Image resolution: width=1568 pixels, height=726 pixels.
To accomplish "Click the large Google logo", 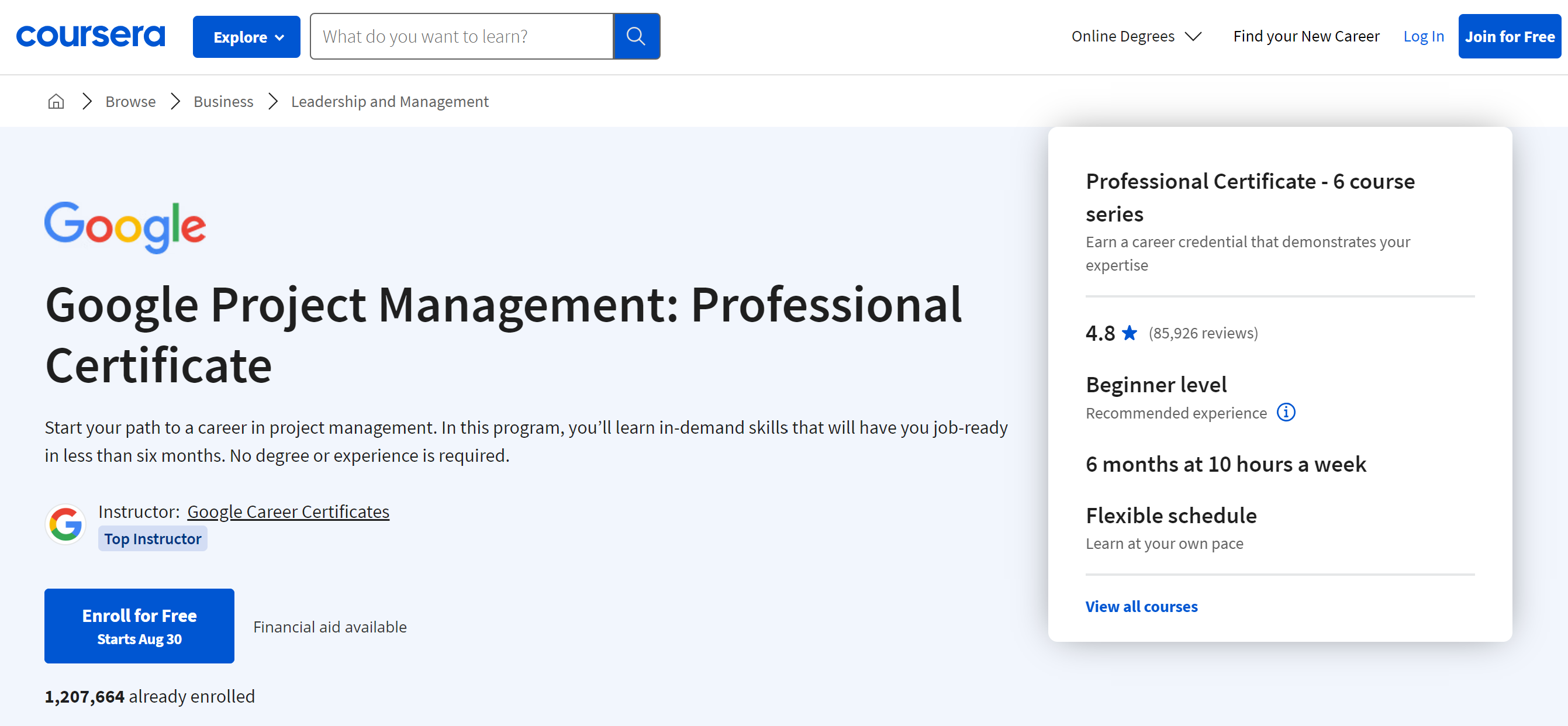I will click(x=125, y=227).
